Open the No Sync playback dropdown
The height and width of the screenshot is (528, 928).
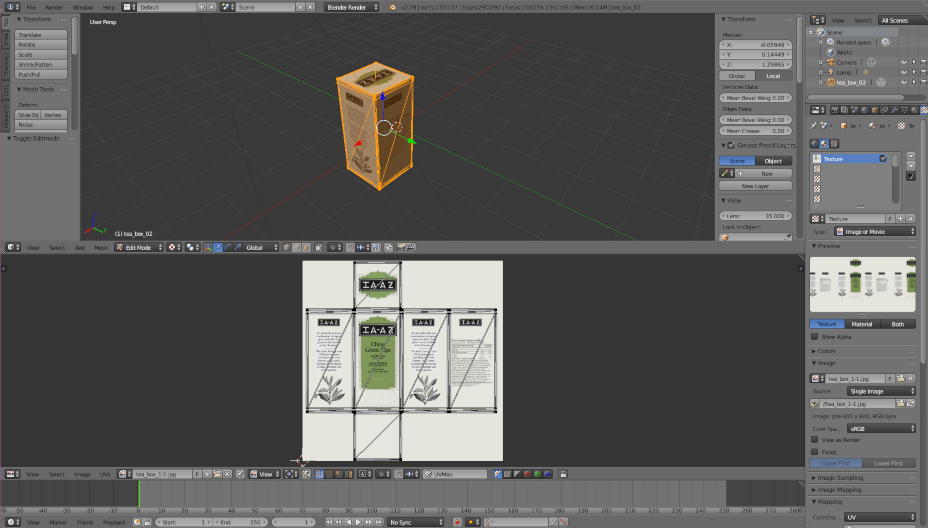point(415,522)
